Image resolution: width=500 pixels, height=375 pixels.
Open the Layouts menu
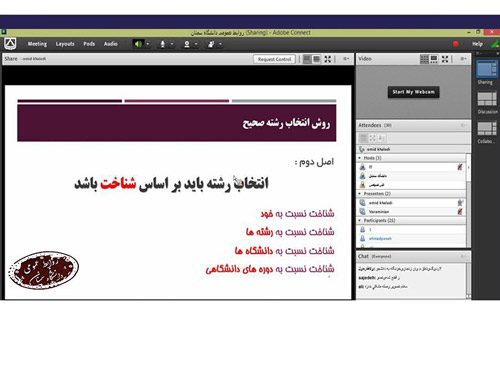[x=65, y=44]
